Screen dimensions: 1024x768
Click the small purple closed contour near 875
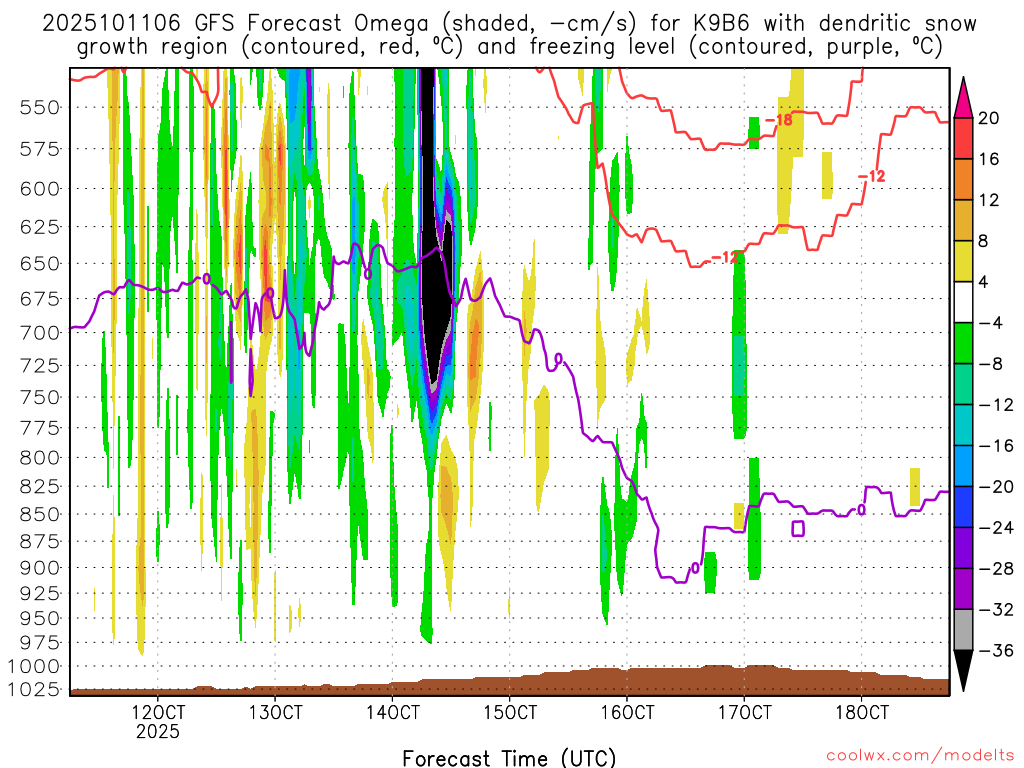798,529
